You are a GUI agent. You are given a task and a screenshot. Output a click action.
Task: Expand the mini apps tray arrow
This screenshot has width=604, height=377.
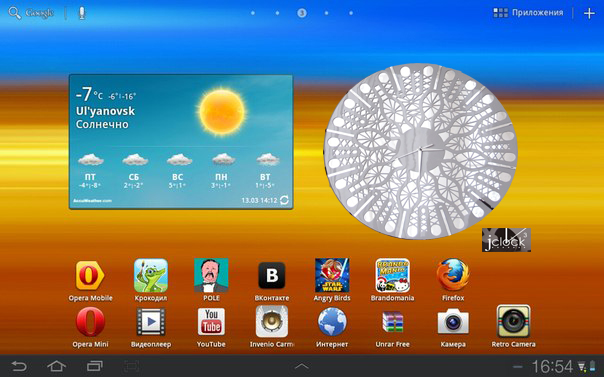pyautogui.click(x=302, y=366)
